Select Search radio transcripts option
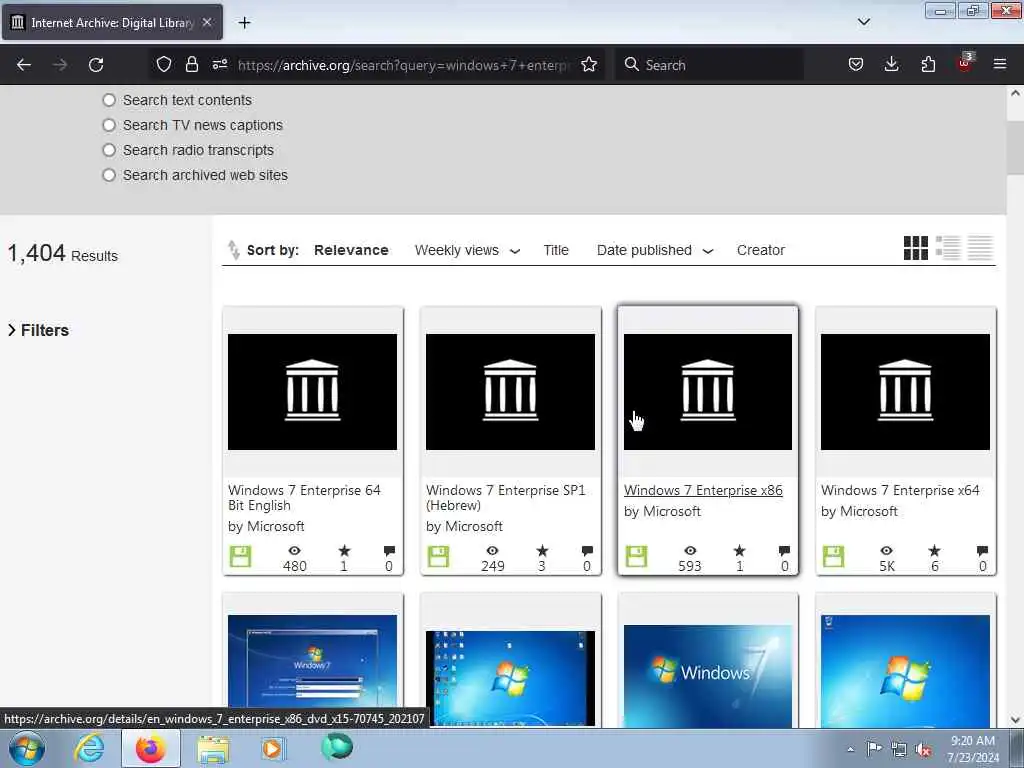This screenshot has width=1024, height=768. 109,150
